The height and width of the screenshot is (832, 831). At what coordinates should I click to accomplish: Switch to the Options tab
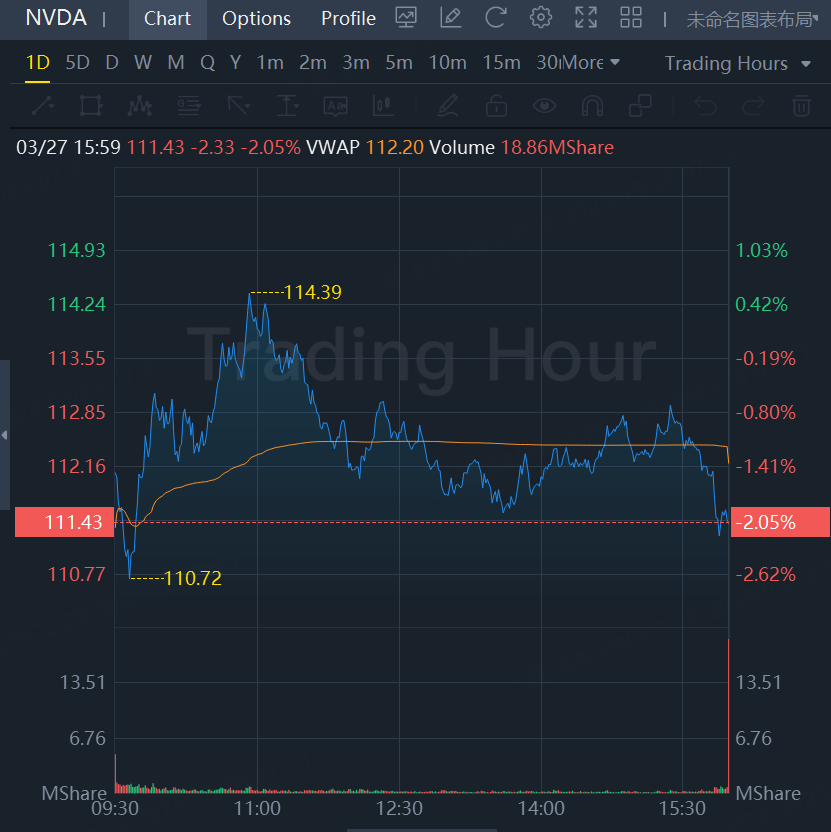click(x=256, y=19)
